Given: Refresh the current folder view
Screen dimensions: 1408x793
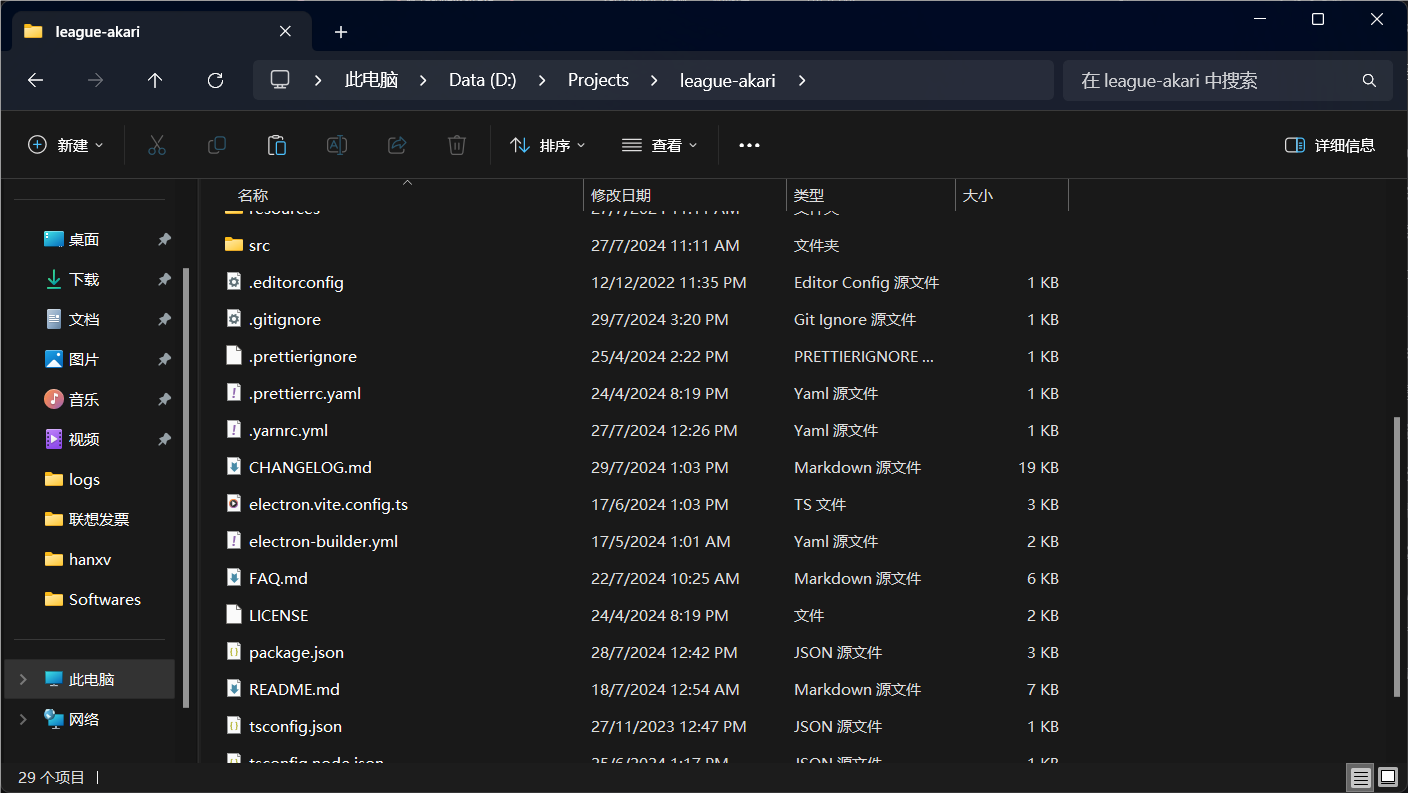Looking at the screenshot, I should coord(215,80).
